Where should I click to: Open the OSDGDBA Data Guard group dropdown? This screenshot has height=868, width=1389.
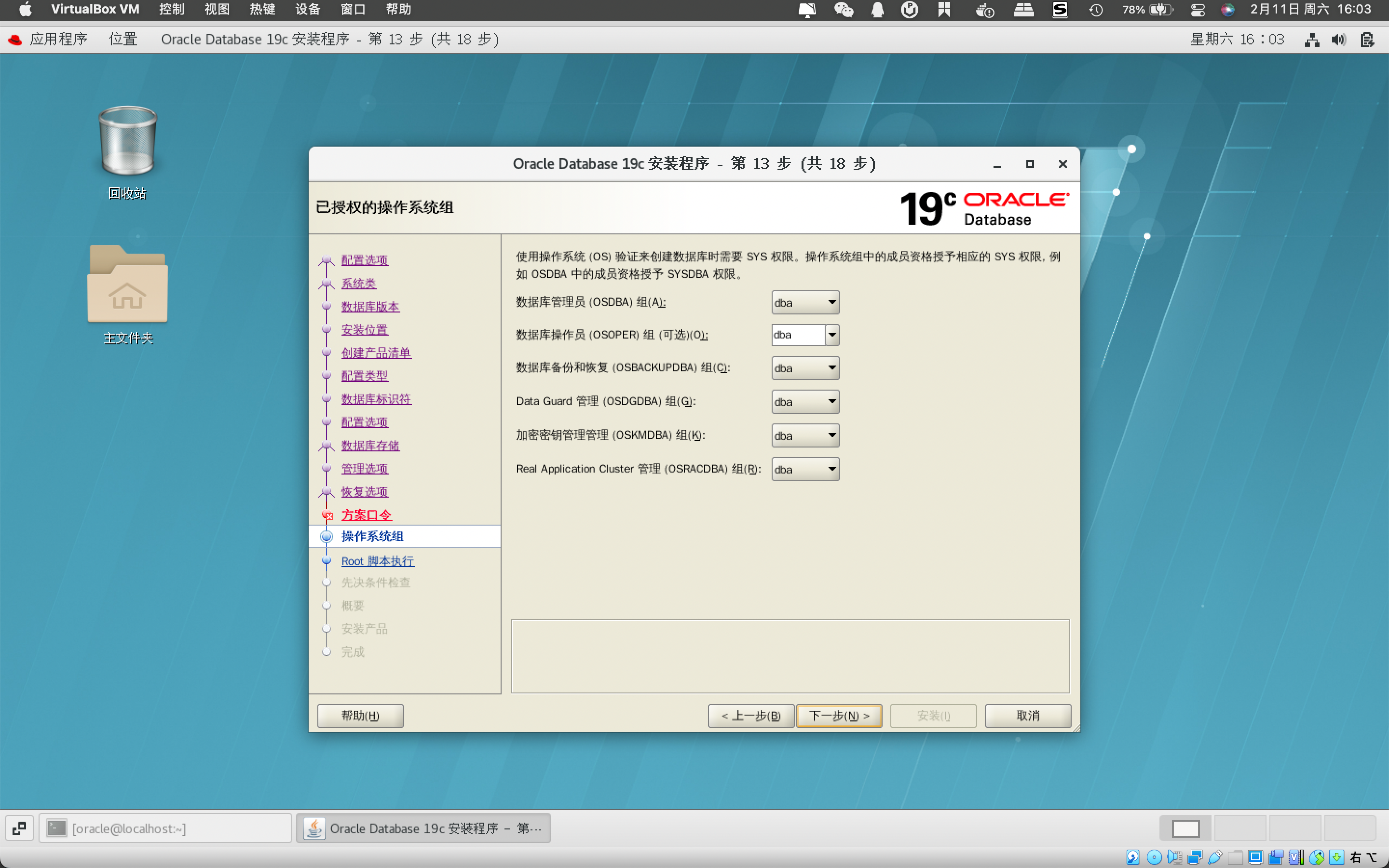(805, 402)
